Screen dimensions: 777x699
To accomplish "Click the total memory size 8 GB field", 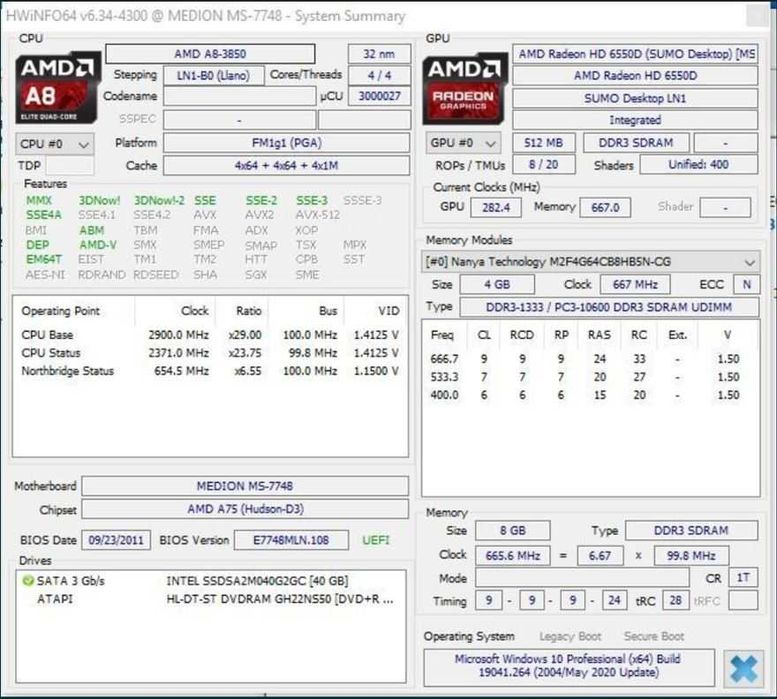I will (512, 531).
